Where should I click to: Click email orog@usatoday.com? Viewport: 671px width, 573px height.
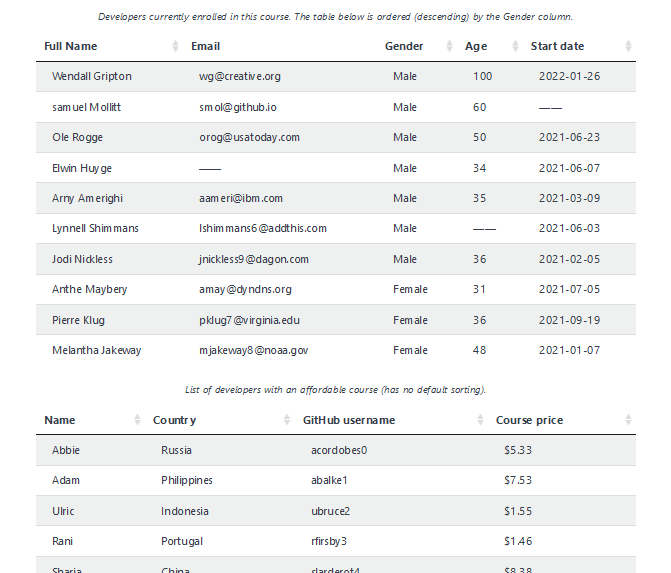click(x=249, y=138)
